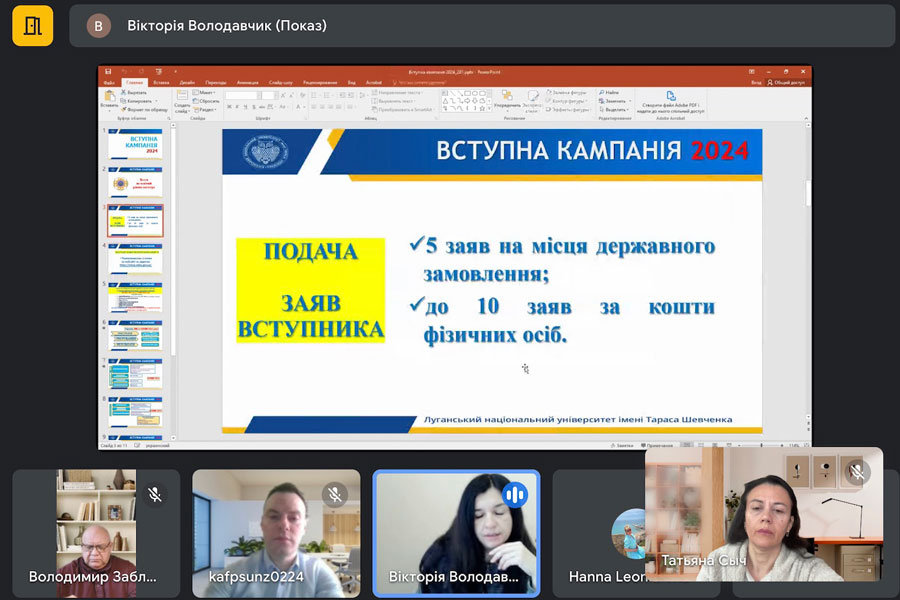Image resolution: width=900 pixels, height=600 pixels.
Task: Select slide 5 thumbnail
Action: click(x=135, y=297)
